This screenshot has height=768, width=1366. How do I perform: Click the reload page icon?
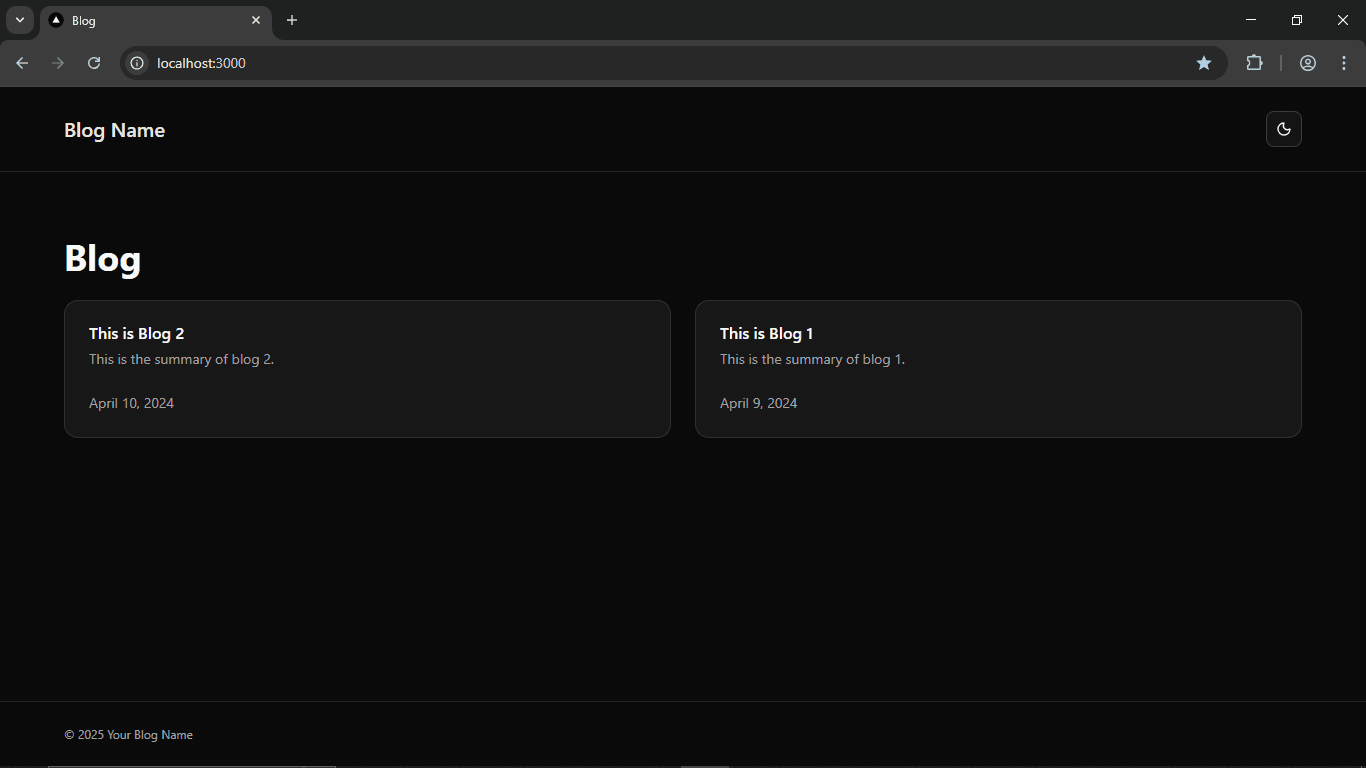click(x=94, y=62)
